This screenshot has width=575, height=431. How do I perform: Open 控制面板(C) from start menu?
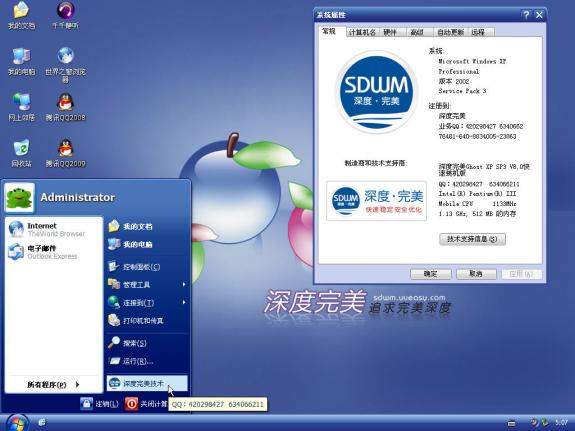pyautogui.click(x=147, y=267)
